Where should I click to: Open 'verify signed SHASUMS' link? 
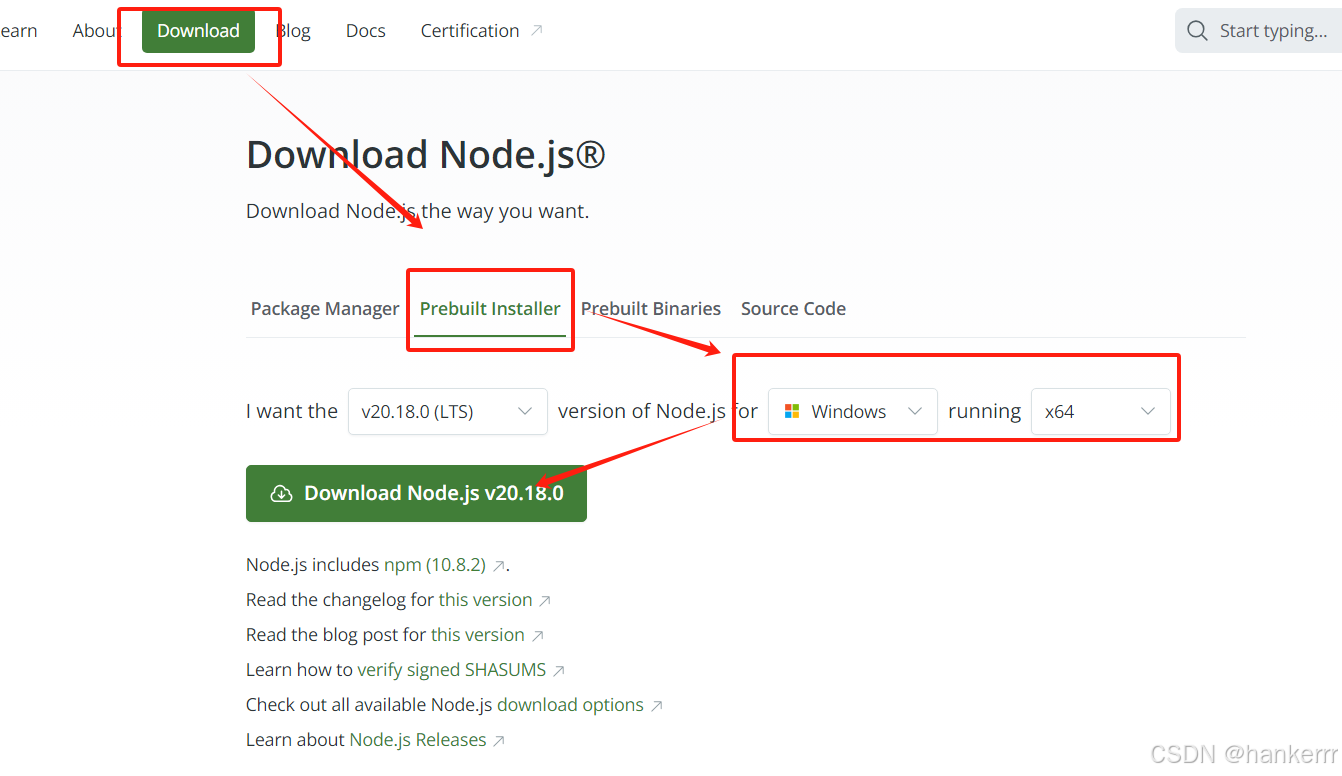[x=452, y=670]
